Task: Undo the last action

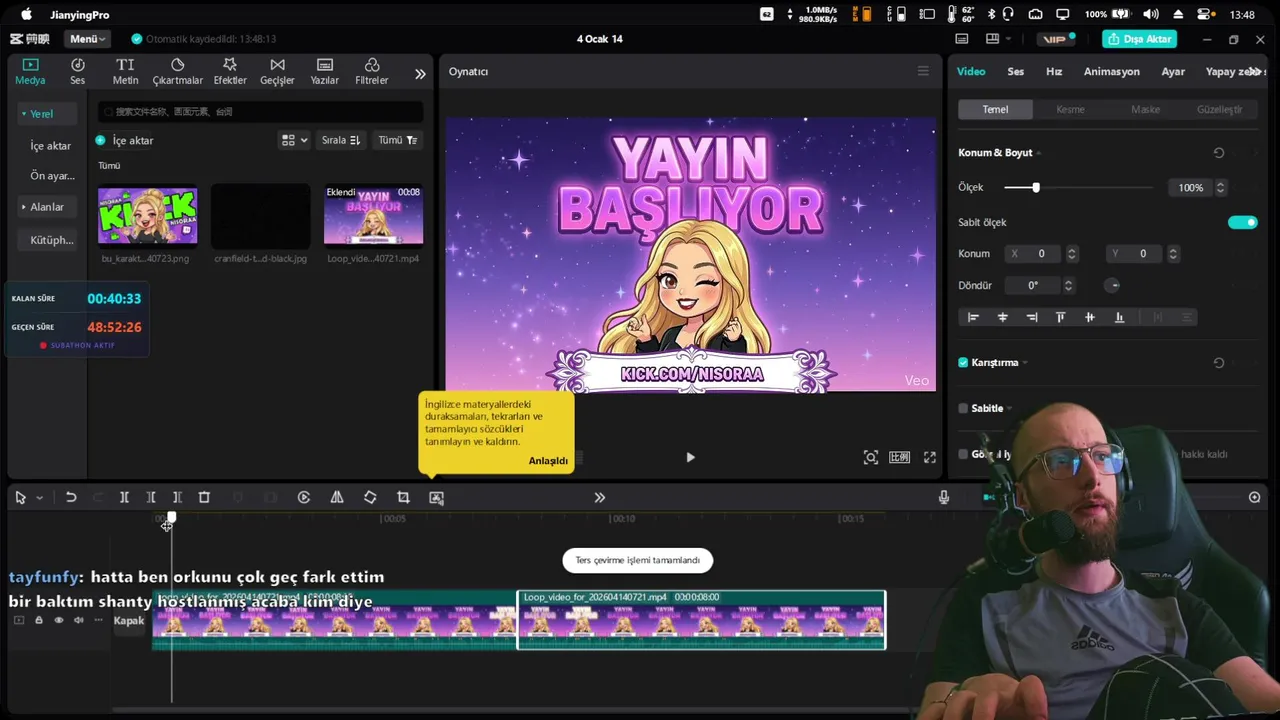Action: point(71,497)
